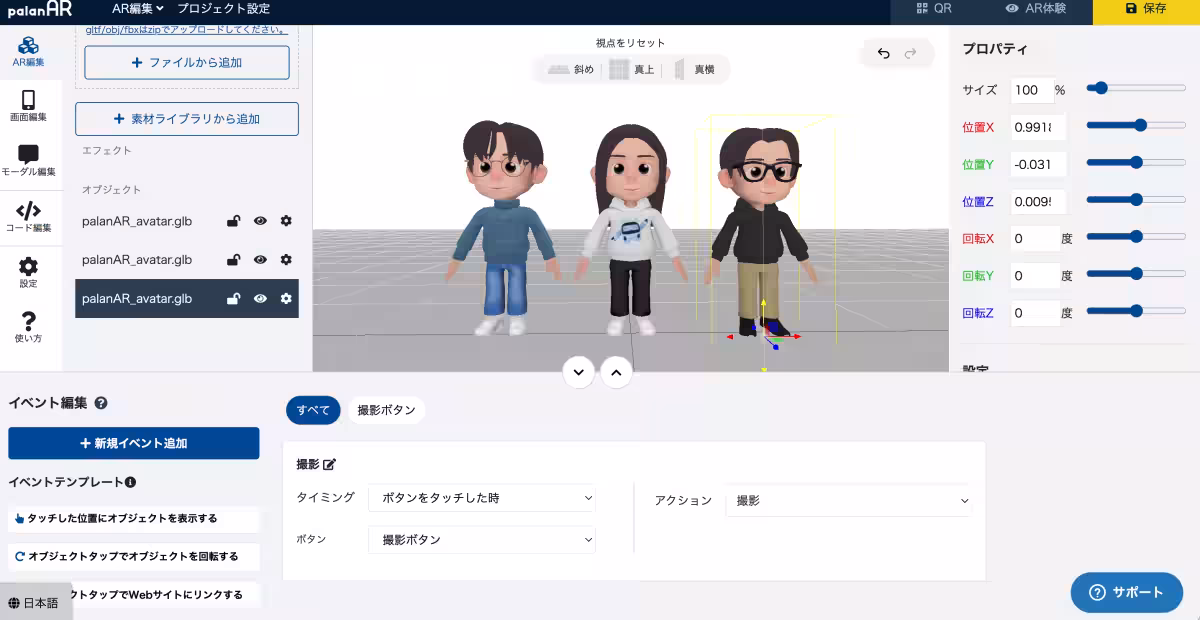Click the 使い方 help icon

(x=29, y=327)
